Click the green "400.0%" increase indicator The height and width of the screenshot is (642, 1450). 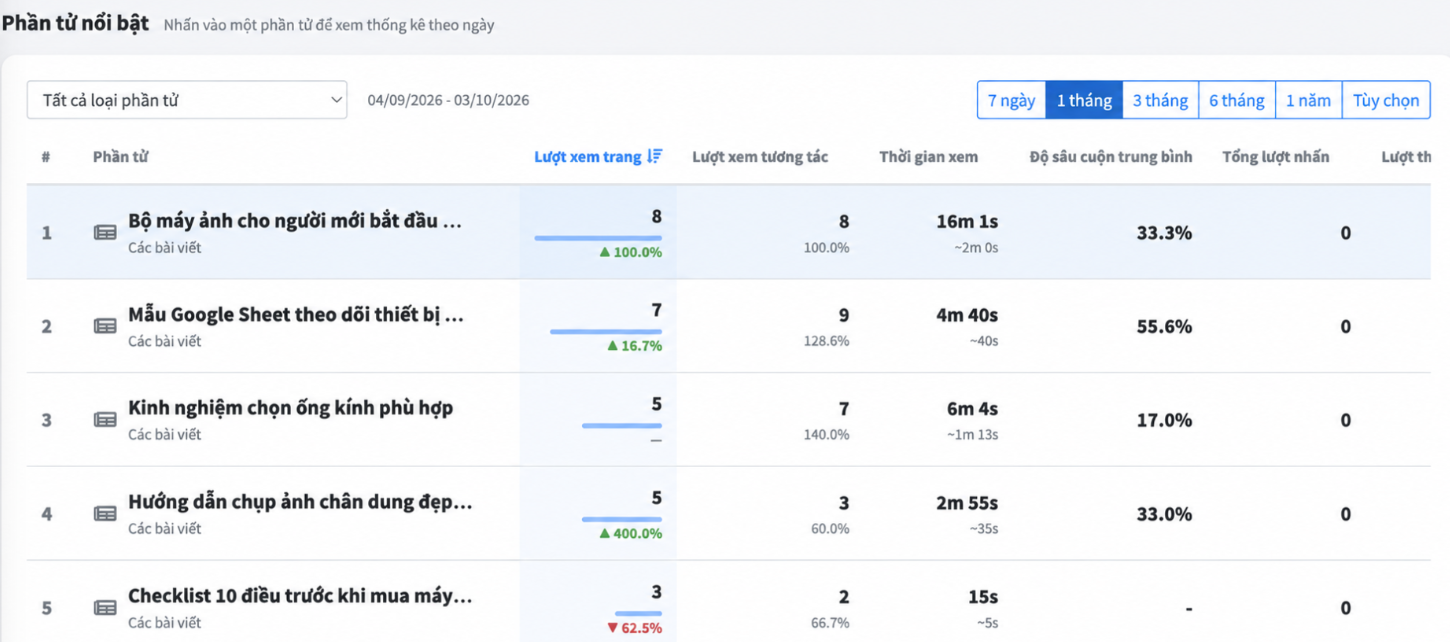click(630, 534)
